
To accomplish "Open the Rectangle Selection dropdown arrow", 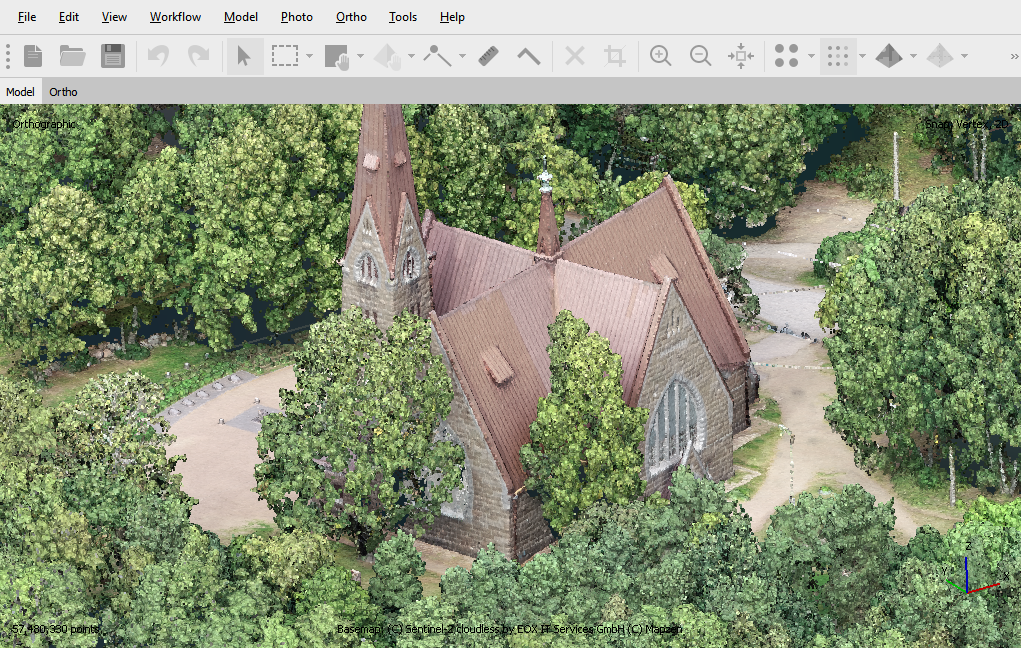I will tap(309, 56).
